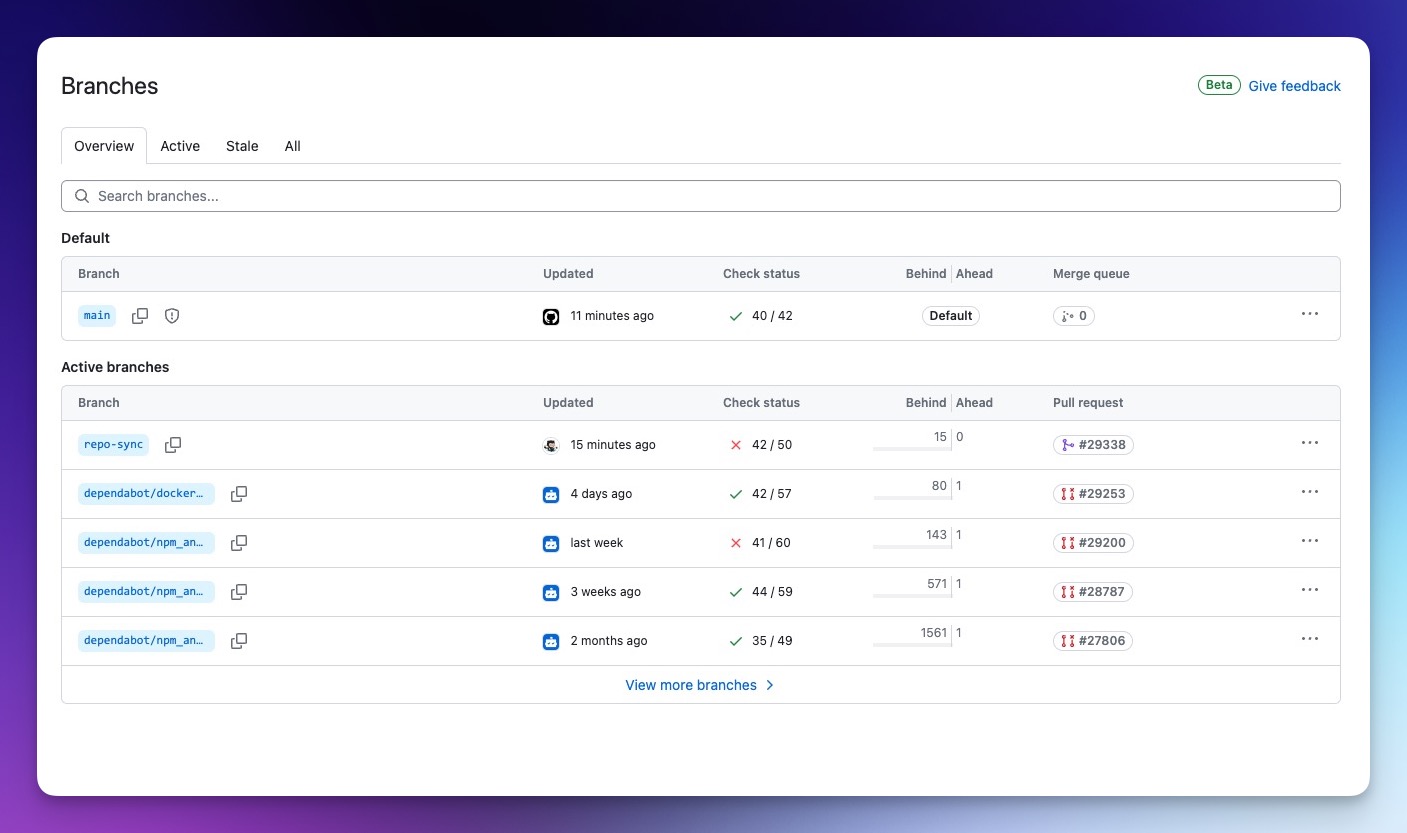The height and width of the screenshot is (833, 1407).
Task: Open the Give feedback link
Action: click(1294, 86)
